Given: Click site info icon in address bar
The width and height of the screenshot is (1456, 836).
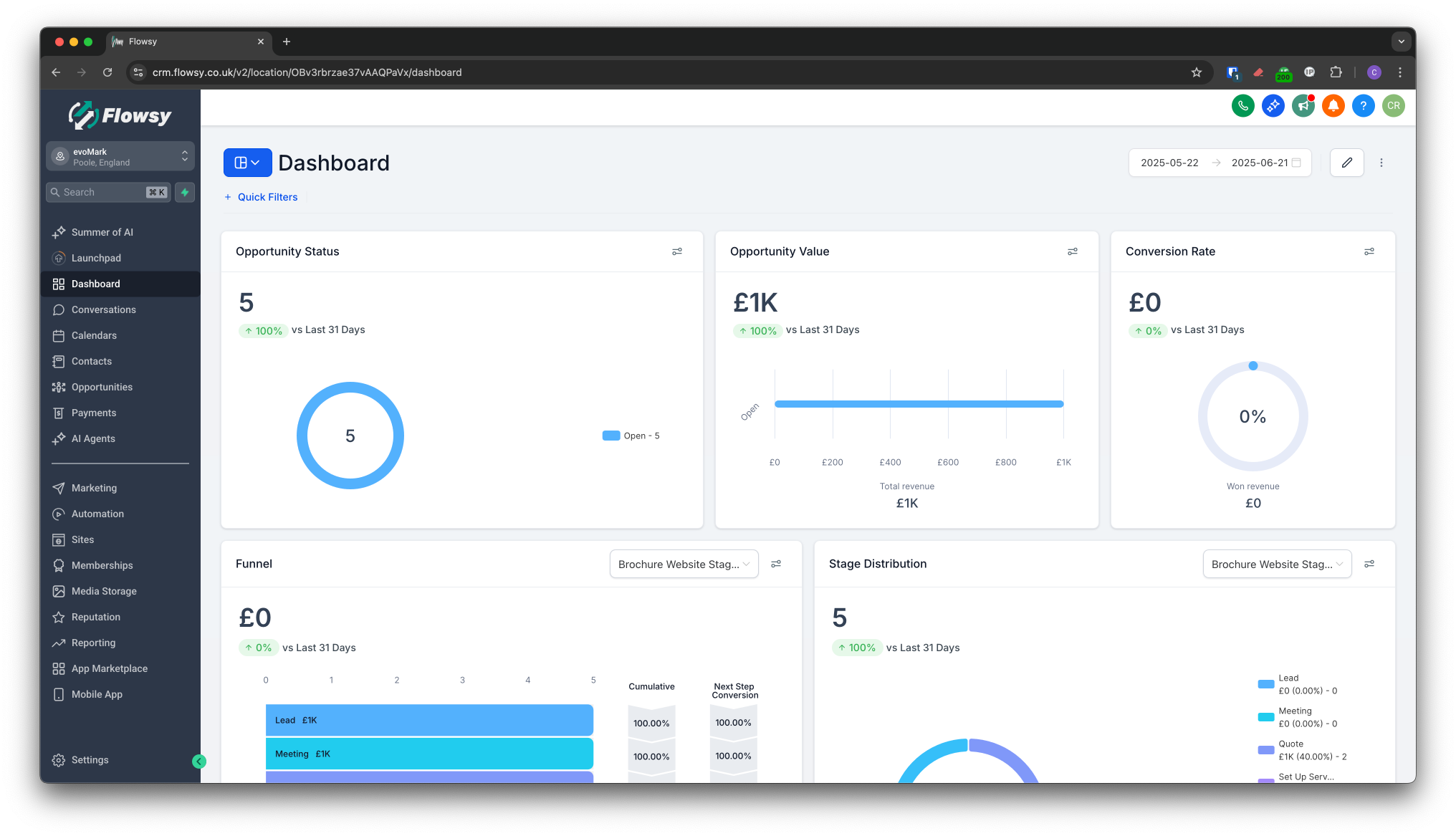Looking at the screenshot, I should pos(139,72).
